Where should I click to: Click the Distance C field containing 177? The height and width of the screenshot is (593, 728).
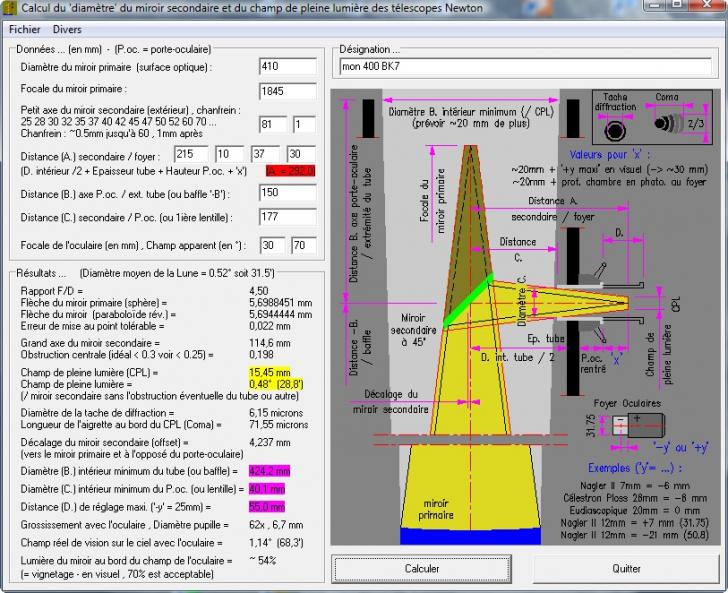288,217
